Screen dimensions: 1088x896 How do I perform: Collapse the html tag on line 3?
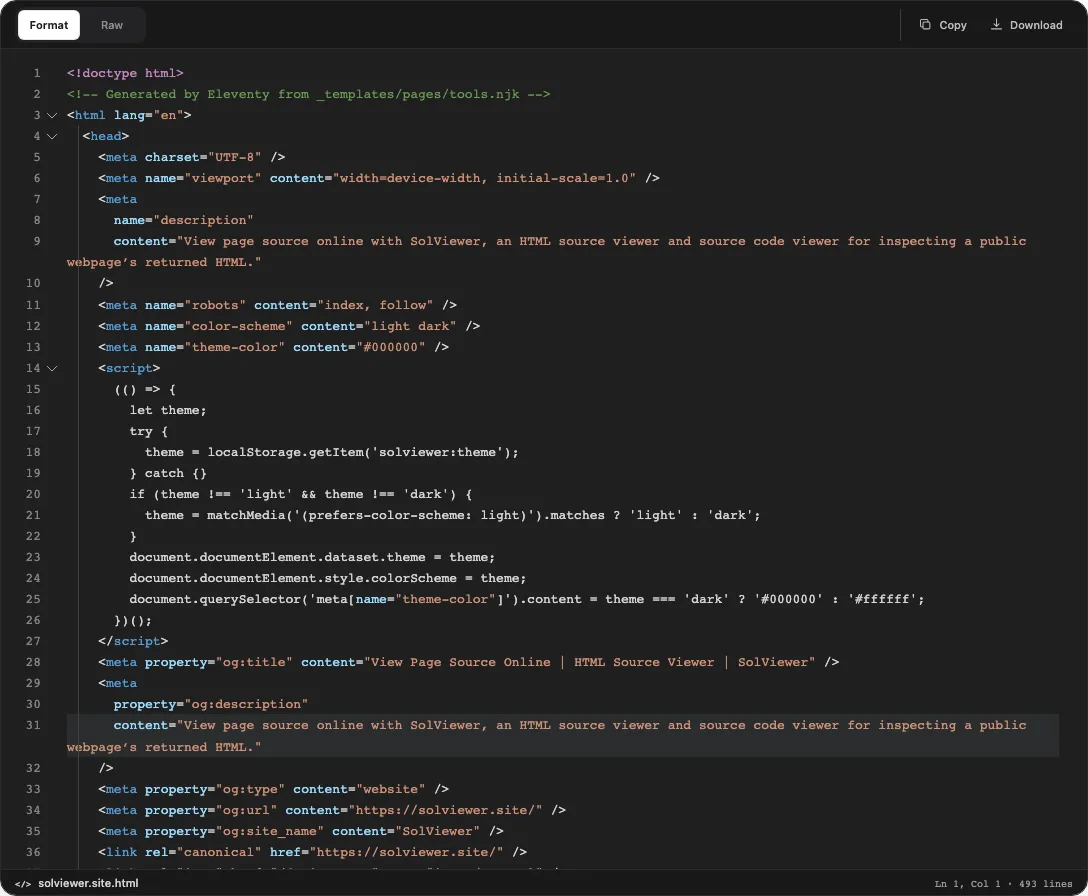pos(52,115)
